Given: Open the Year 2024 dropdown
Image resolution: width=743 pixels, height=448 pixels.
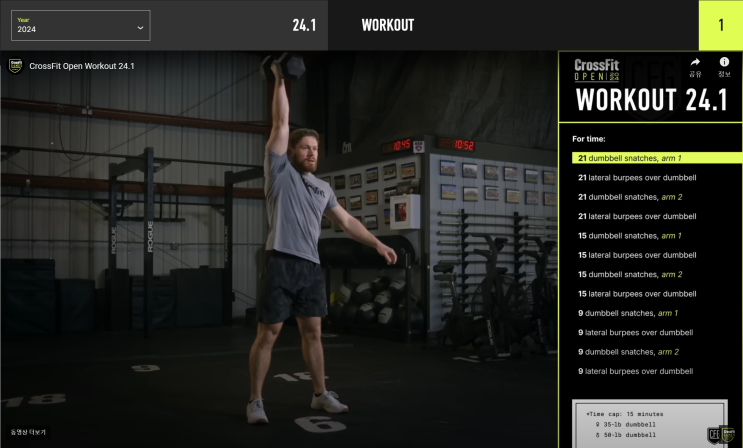Looking at the screenshot, I should tap(81, 25).
